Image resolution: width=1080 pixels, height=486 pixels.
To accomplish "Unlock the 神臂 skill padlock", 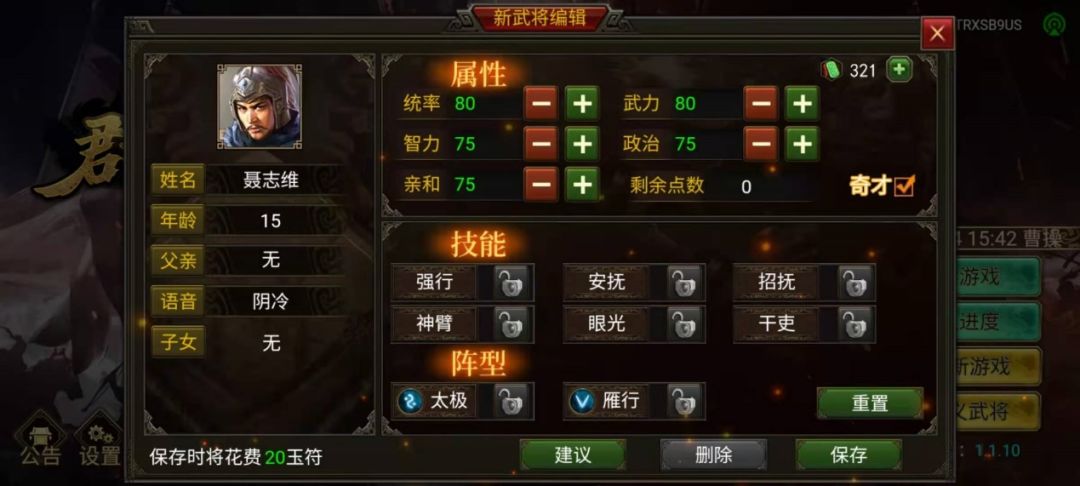I will pyautogui.click(x=512, y=324).
